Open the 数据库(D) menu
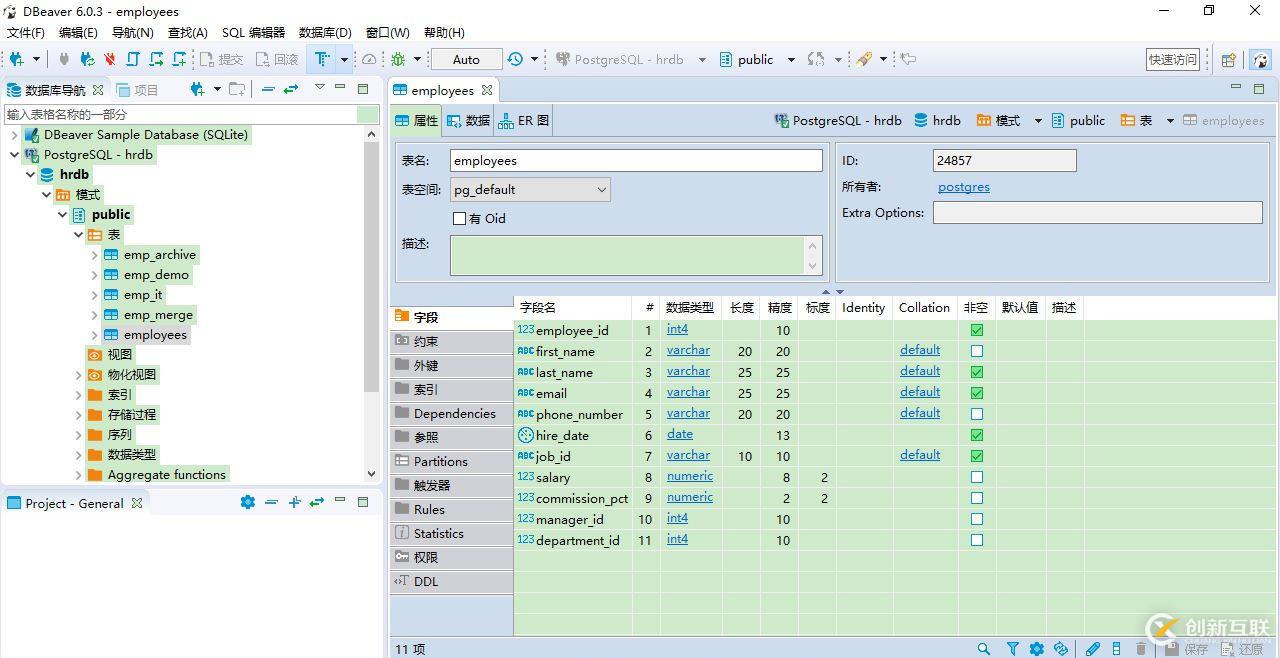 coord(326,32)
